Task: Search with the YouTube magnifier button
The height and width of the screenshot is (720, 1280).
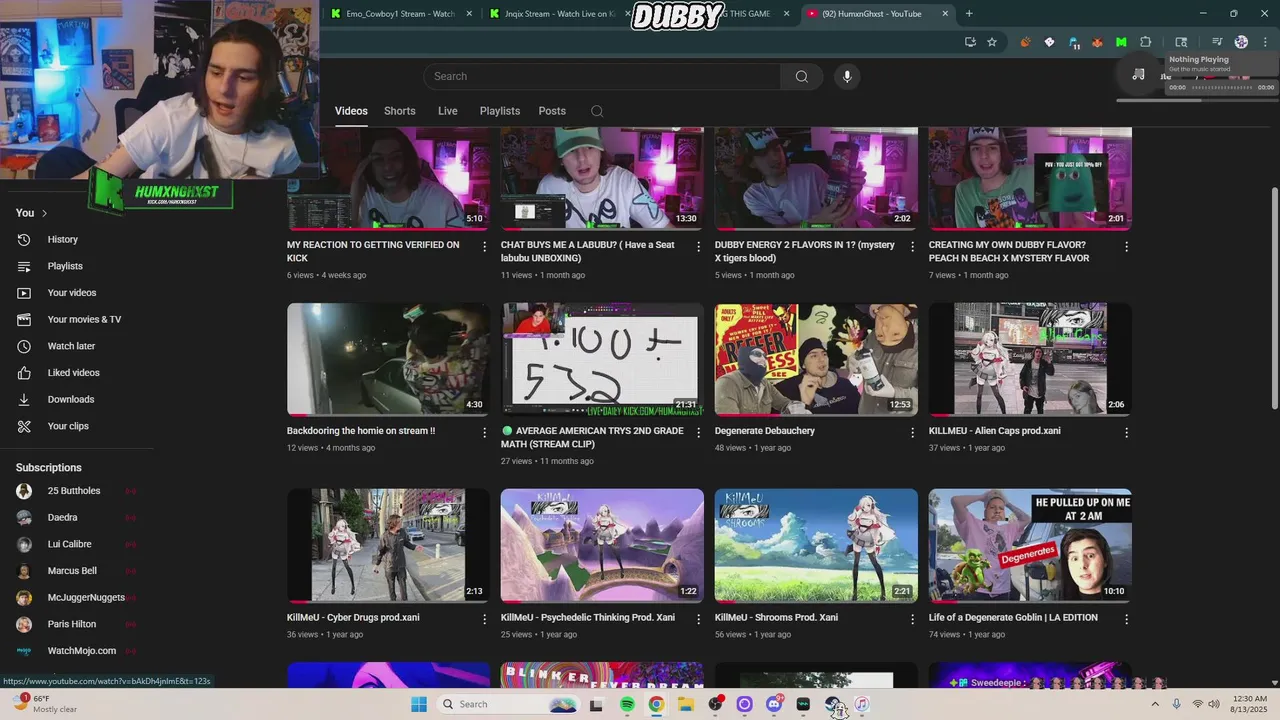Action: pyautogui.click(x=801, y=76)
